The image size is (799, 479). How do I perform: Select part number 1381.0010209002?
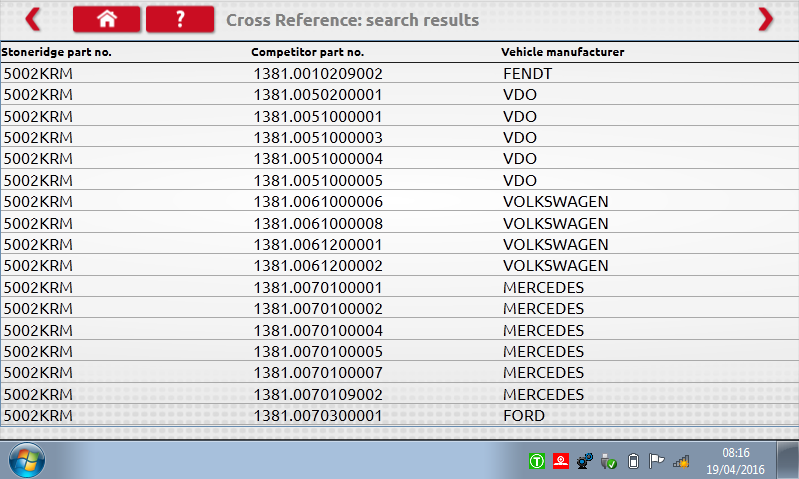(x=318, y=74)
